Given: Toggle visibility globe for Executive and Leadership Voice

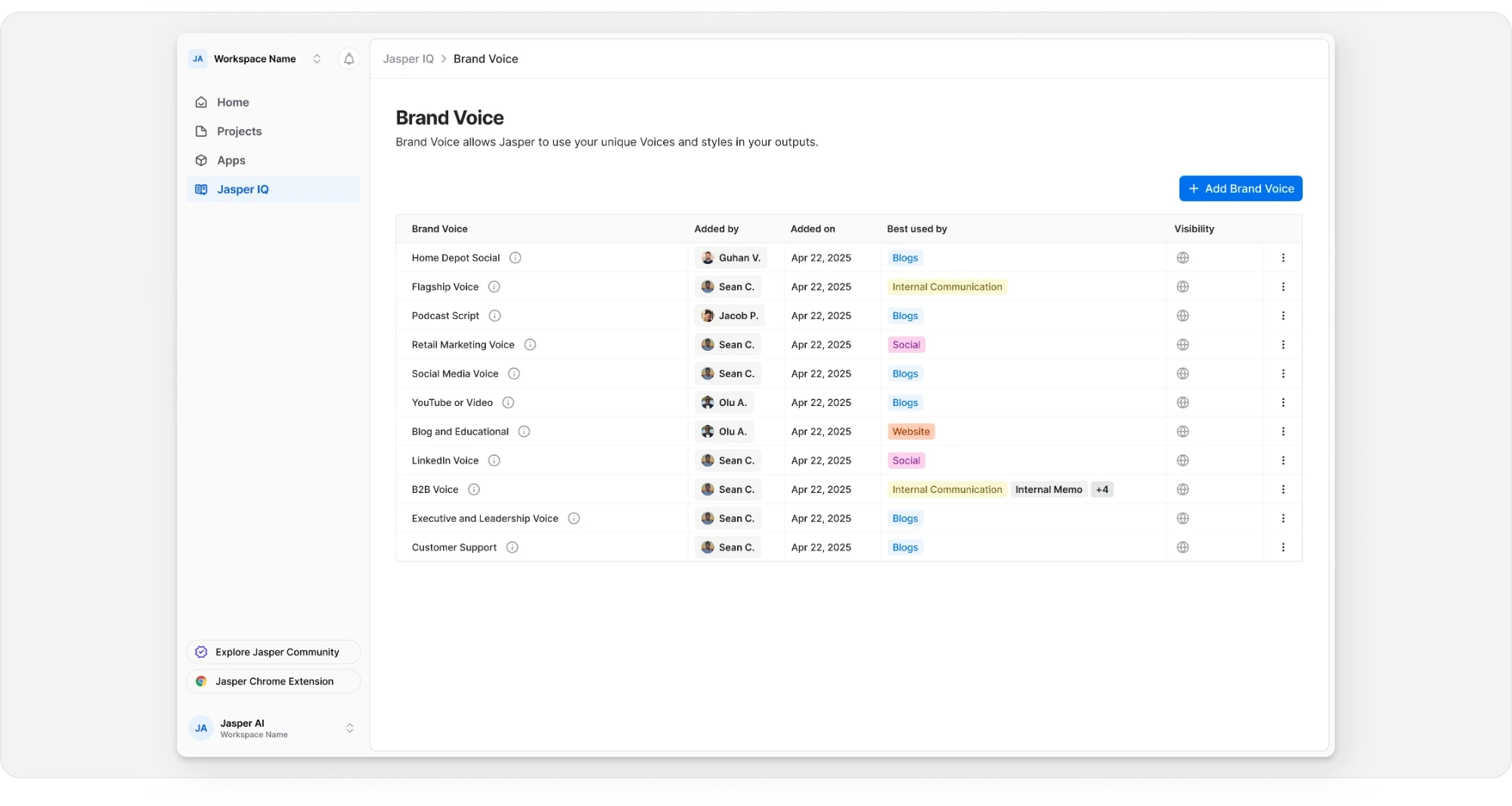Looking at the screenshot, I should 1183,519.
